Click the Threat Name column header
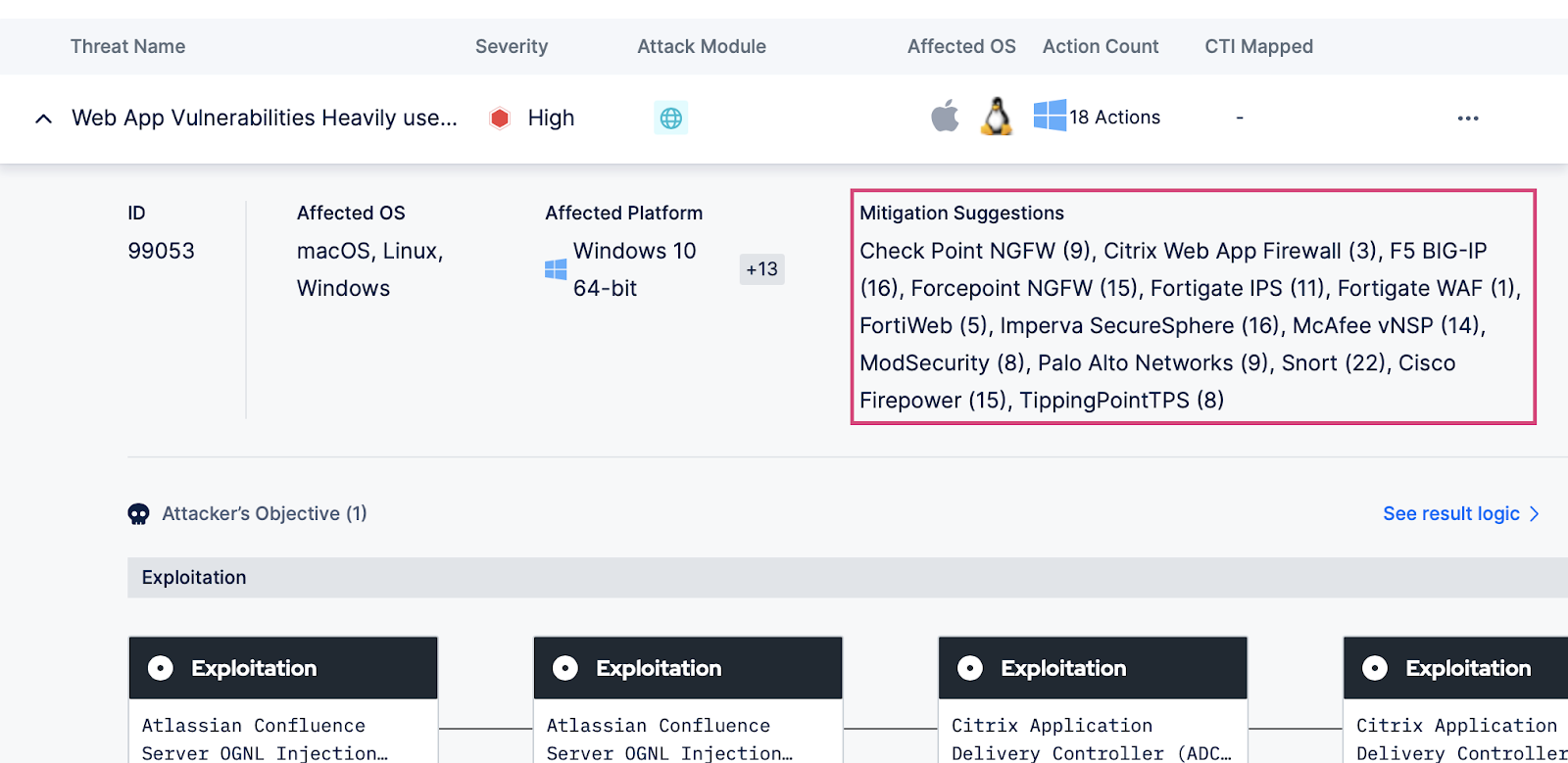 (x=127, y=46)
